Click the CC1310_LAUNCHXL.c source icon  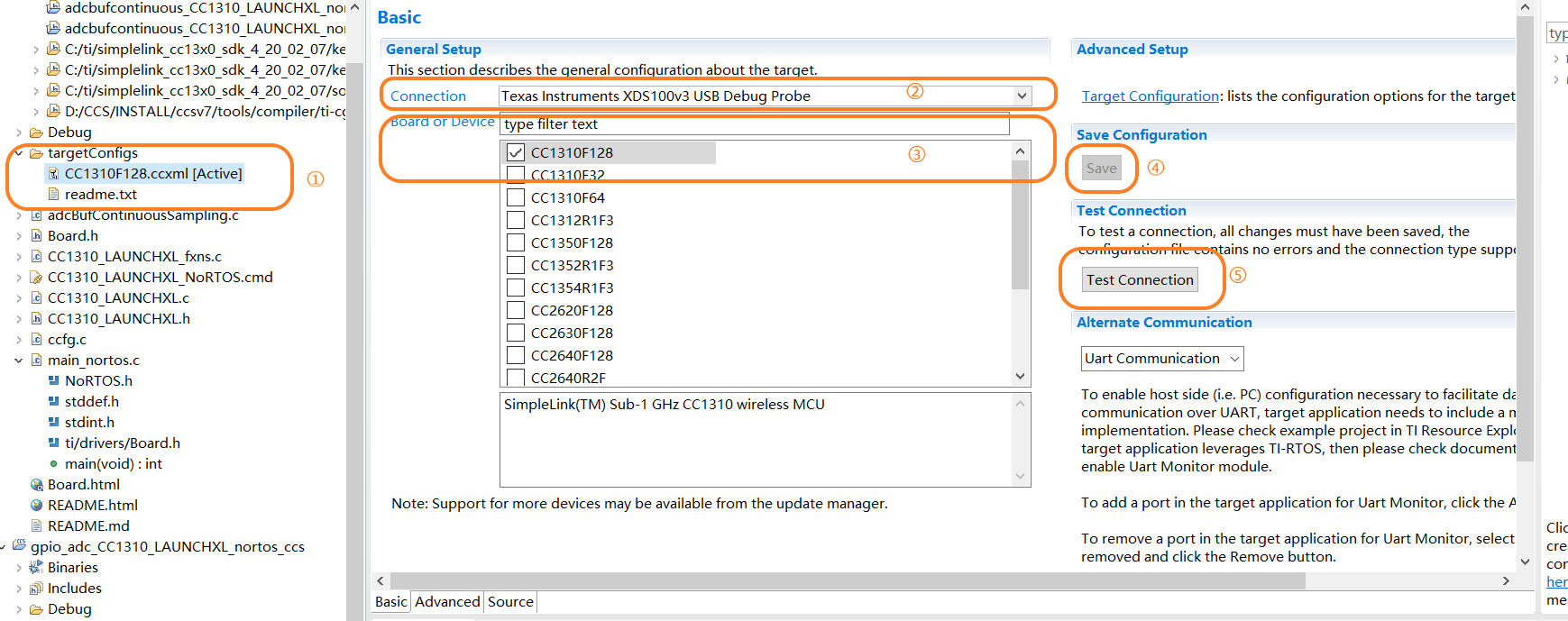coord(36,298)
